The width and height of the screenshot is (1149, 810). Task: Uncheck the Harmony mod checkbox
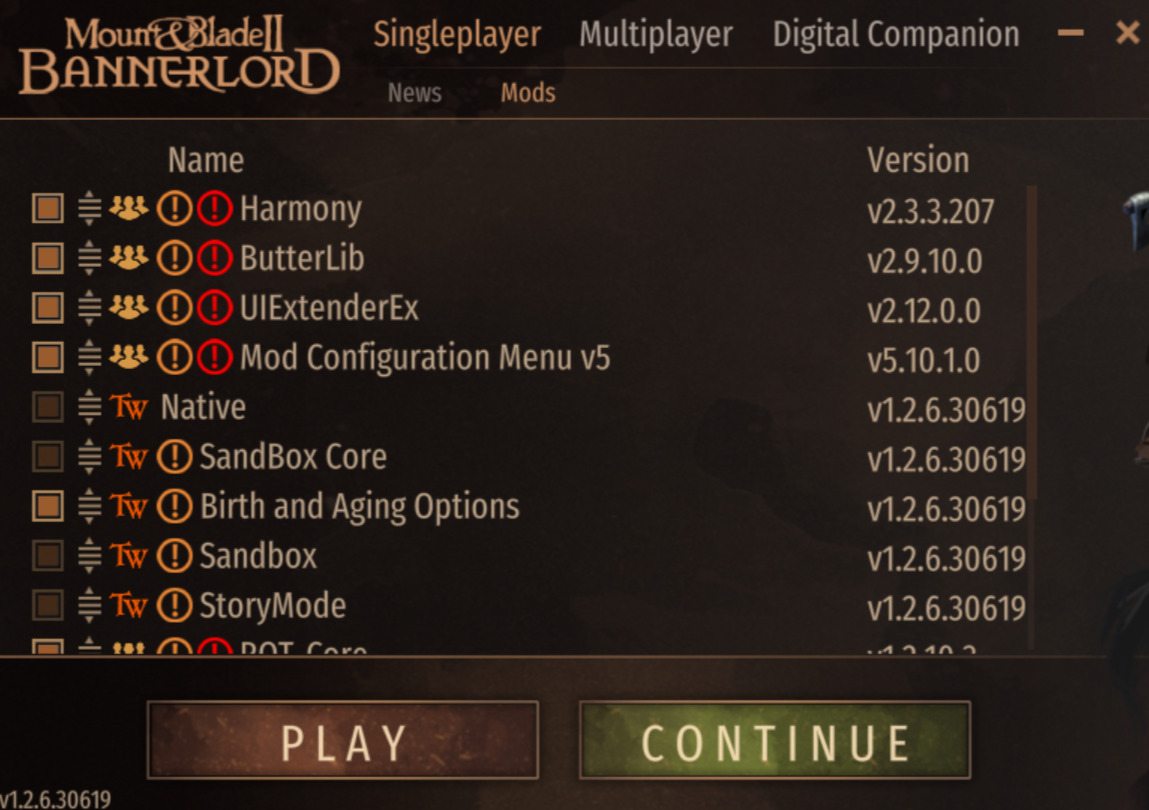48,208
